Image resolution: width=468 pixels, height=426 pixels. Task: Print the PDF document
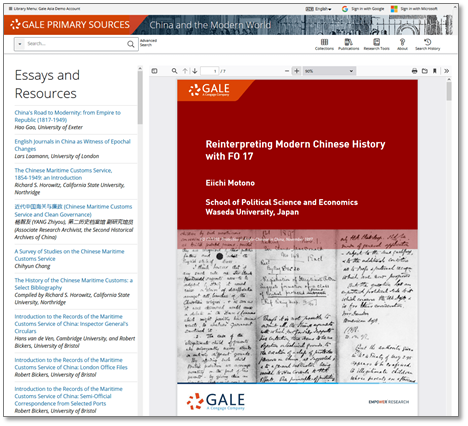coord(414,71)
